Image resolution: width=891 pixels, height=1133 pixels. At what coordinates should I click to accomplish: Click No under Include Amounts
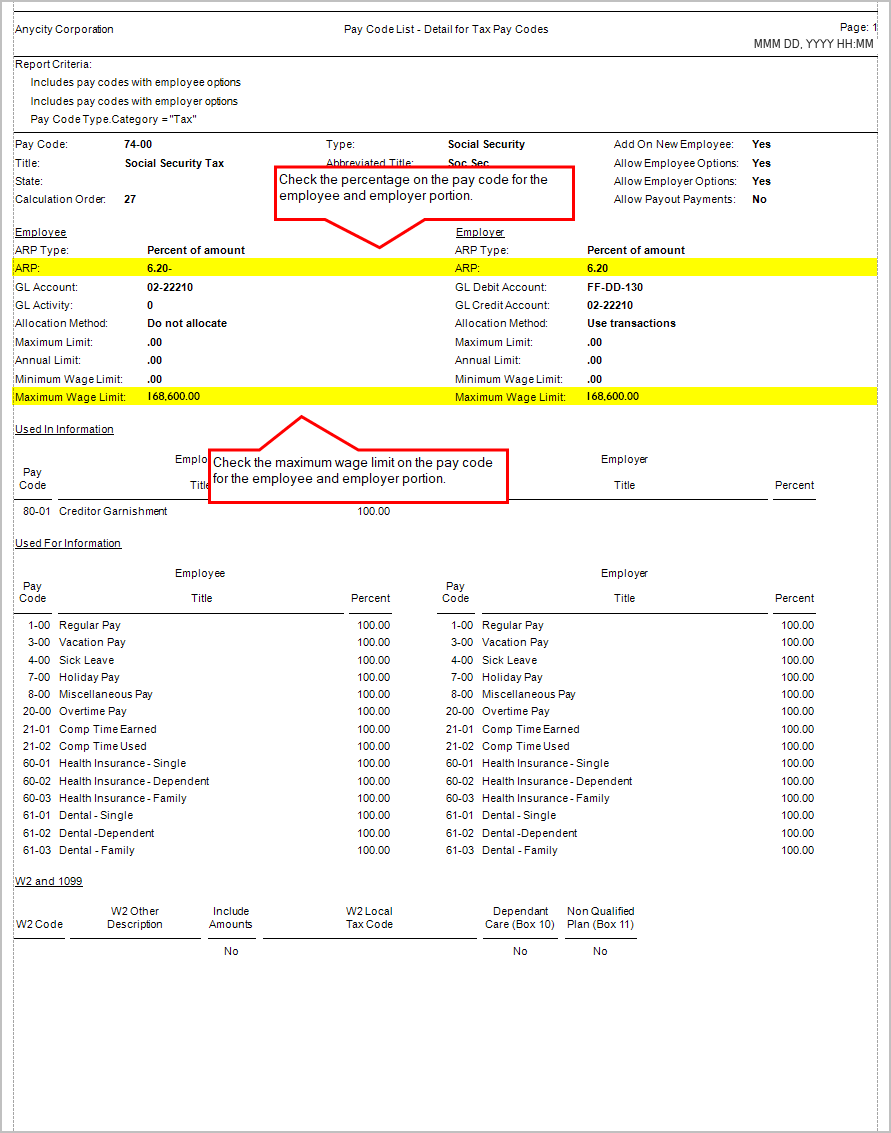tap(231, 952)
